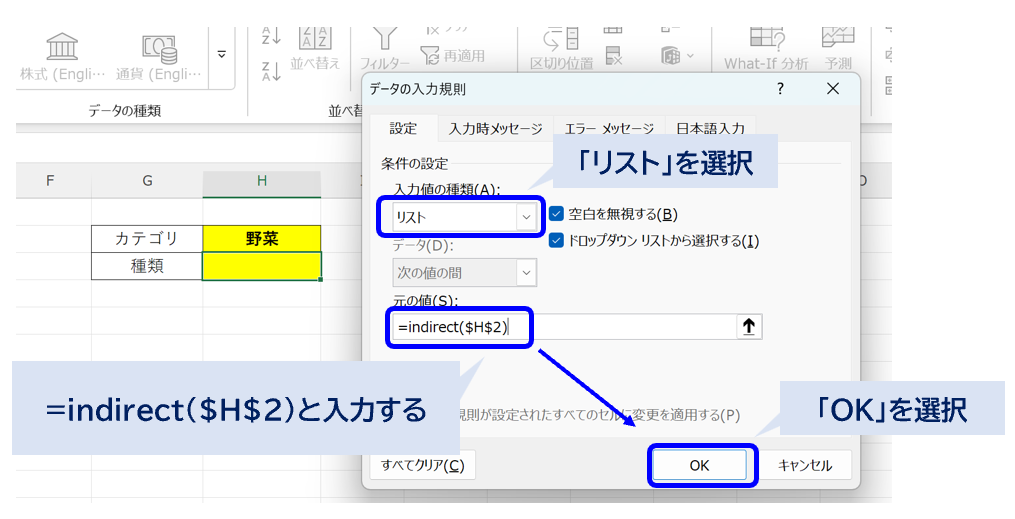
Task: Click the range selector arrow beside 元の値
Action: pos(749,327)
